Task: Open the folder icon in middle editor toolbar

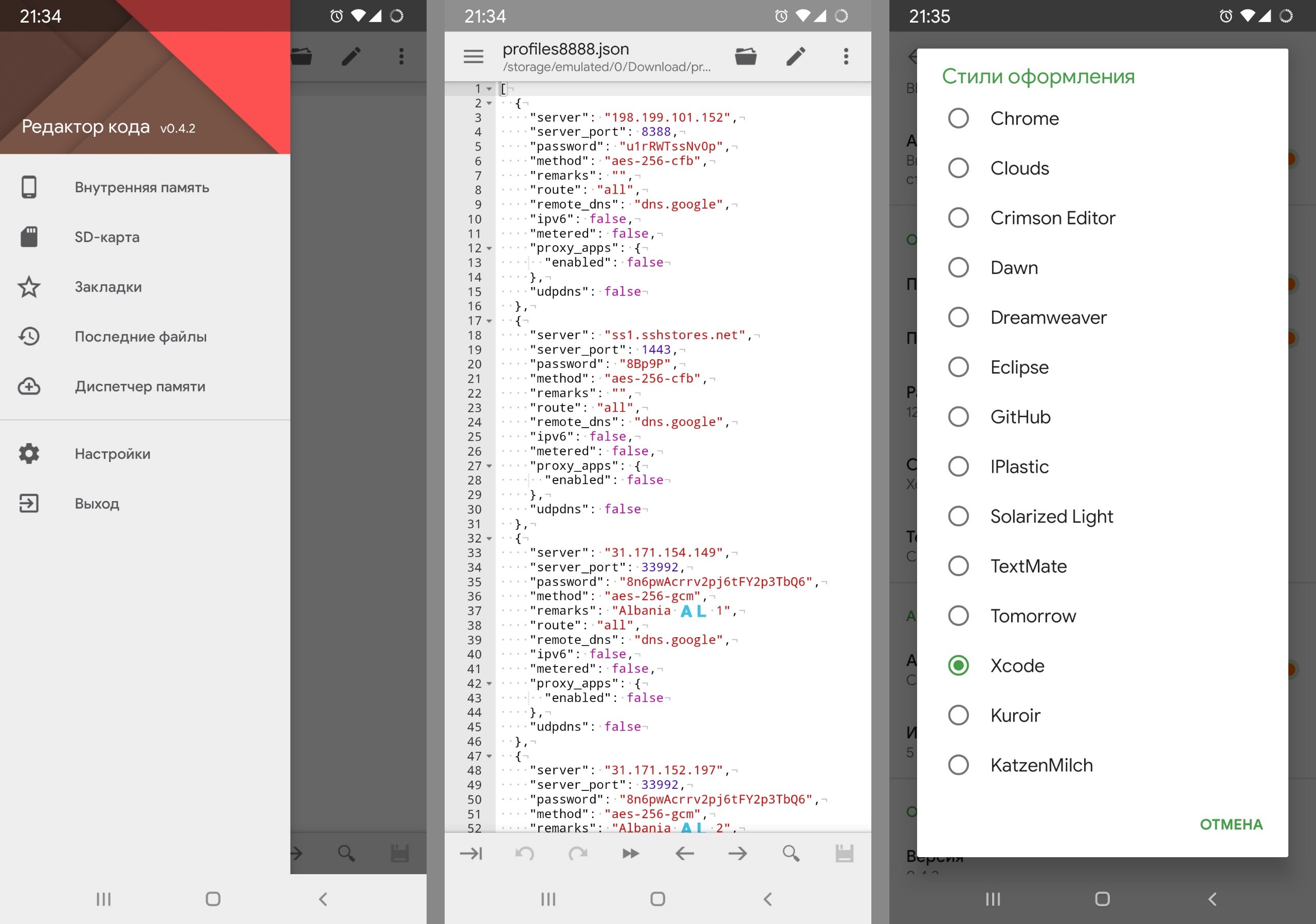Action: click(x=746, y=56)
